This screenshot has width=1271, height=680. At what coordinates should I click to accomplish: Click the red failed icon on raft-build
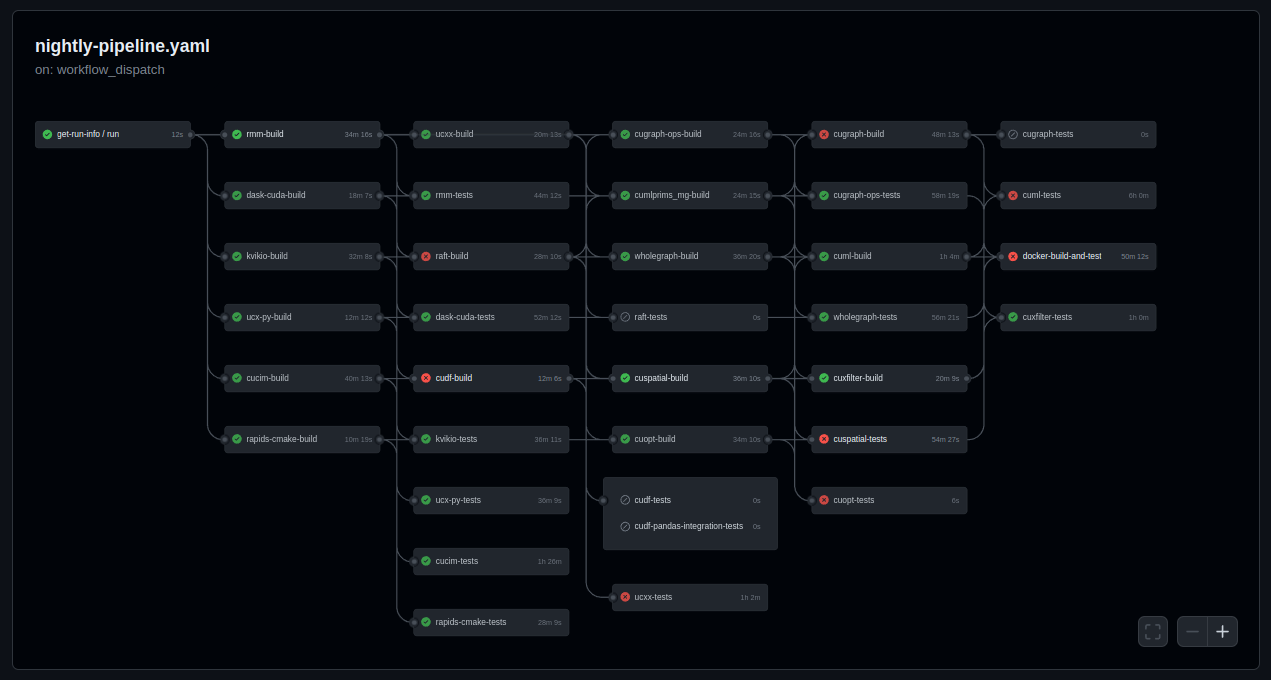[426, 256]
